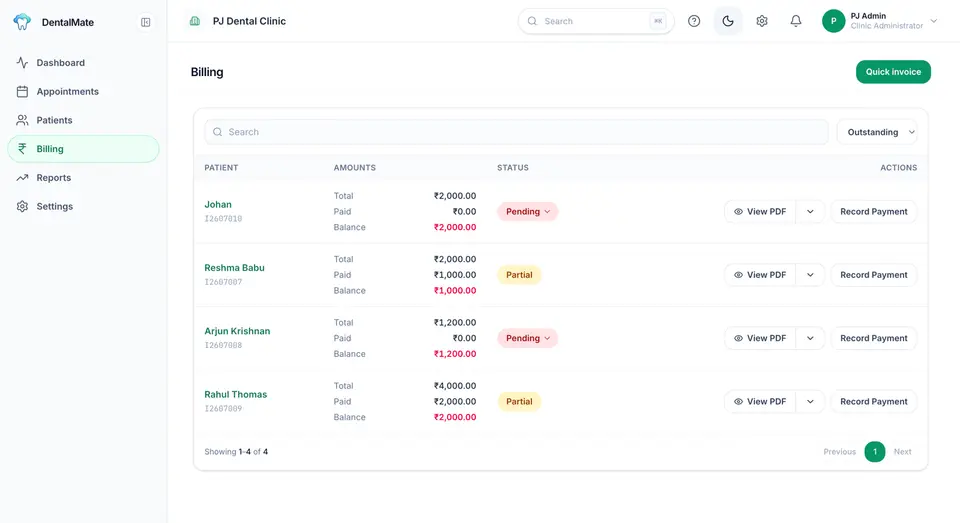Screen dimensions: 960x523
Task: Open settings gear in top bar
Action: (x=762, y=21)
